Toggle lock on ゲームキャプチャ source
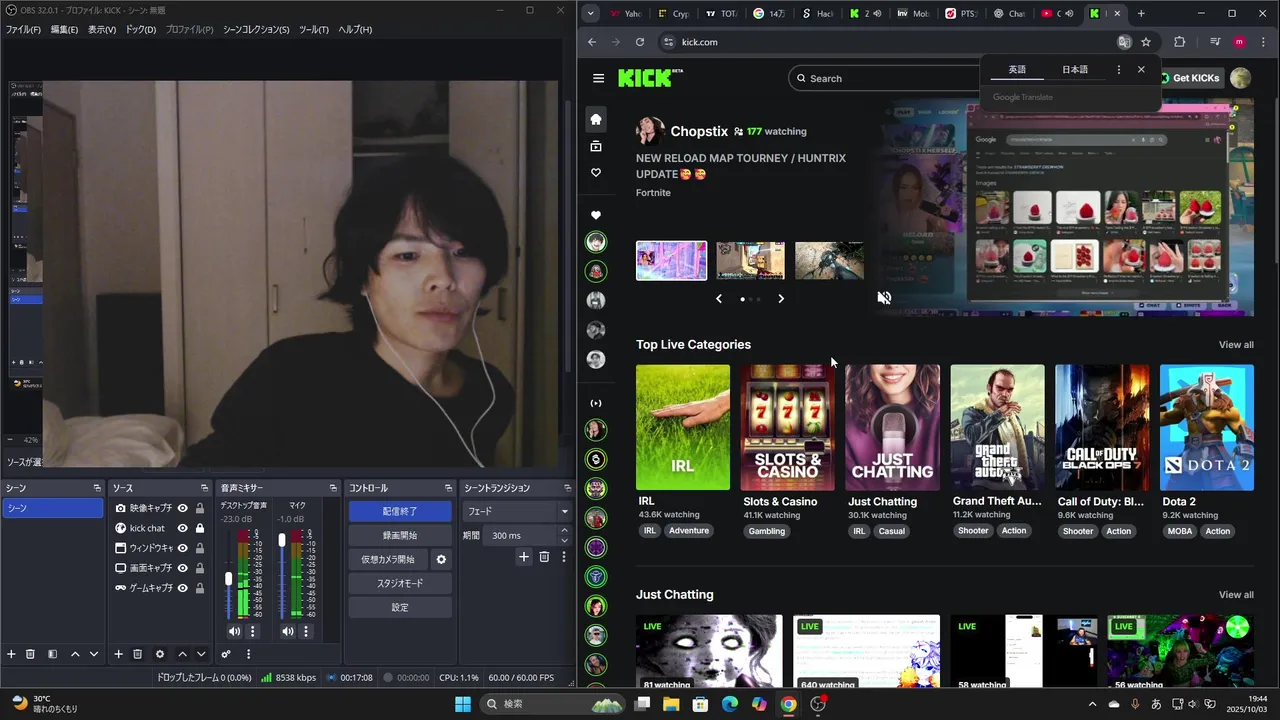This screenshot has width=1280, height=720. pos(200,588)
